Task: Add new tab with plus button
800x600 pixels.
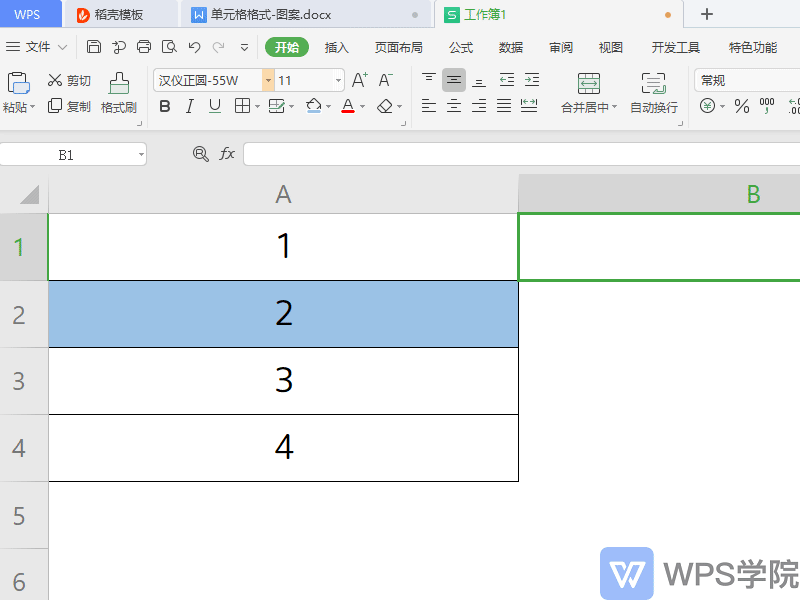Action: 707,14
